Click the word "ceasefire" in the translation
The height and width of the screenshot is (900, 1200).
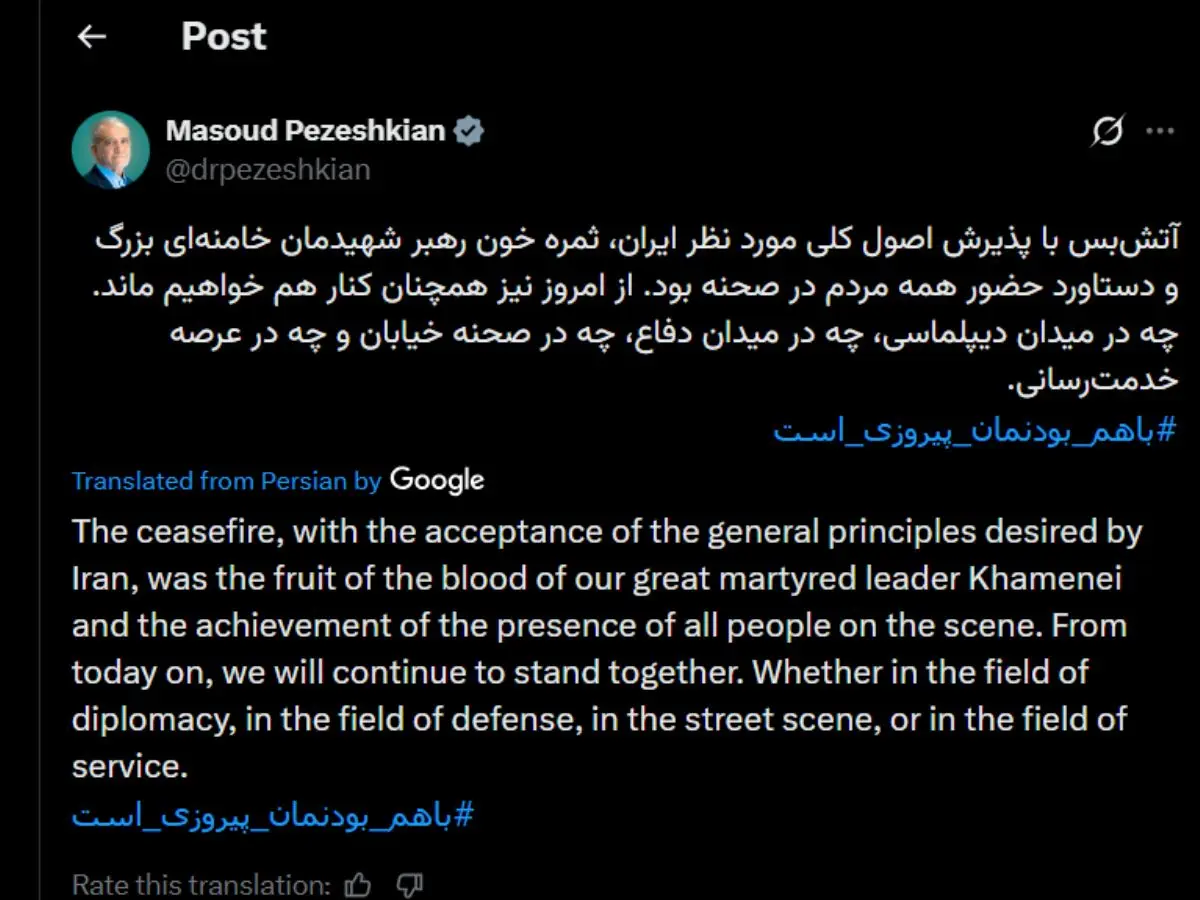click(x=210, y=532)
